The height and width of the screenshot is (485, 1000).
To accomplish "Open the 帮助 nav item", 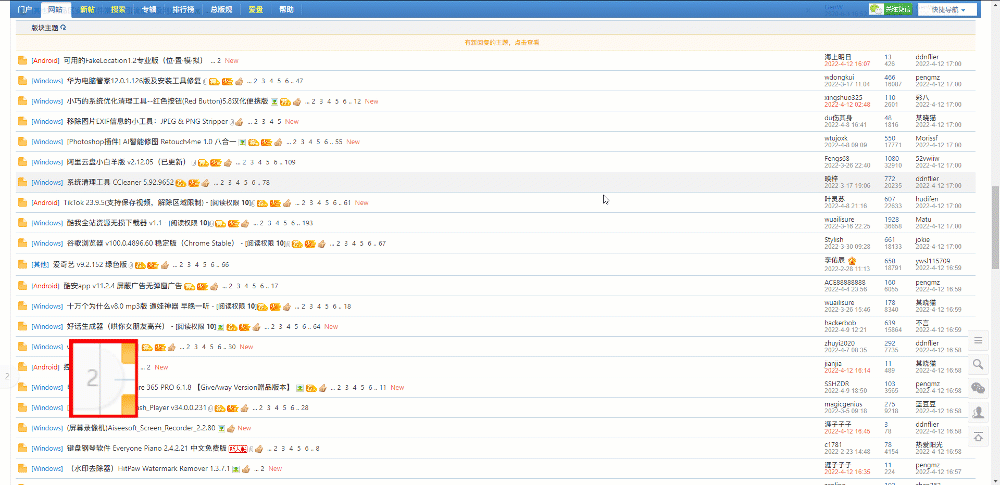I will (x=287, y=10).
